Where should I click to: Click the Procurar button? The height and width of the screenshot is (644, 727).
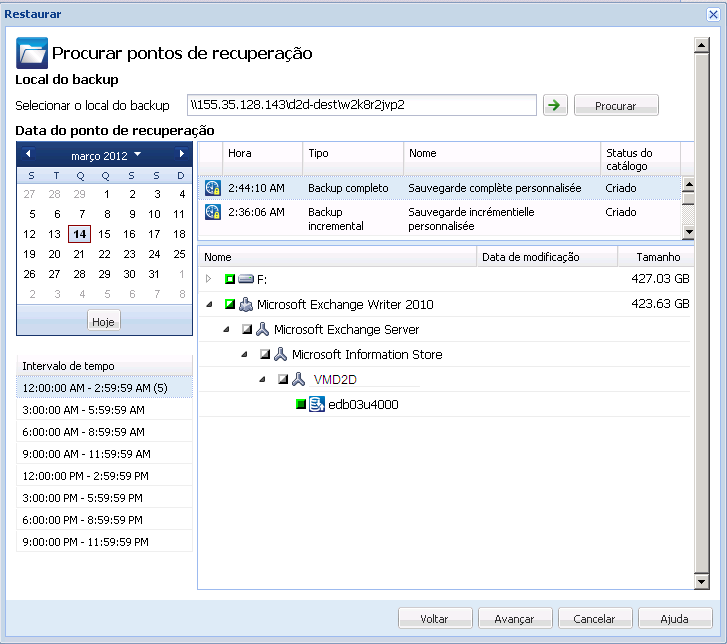click(x=616, y=105)
